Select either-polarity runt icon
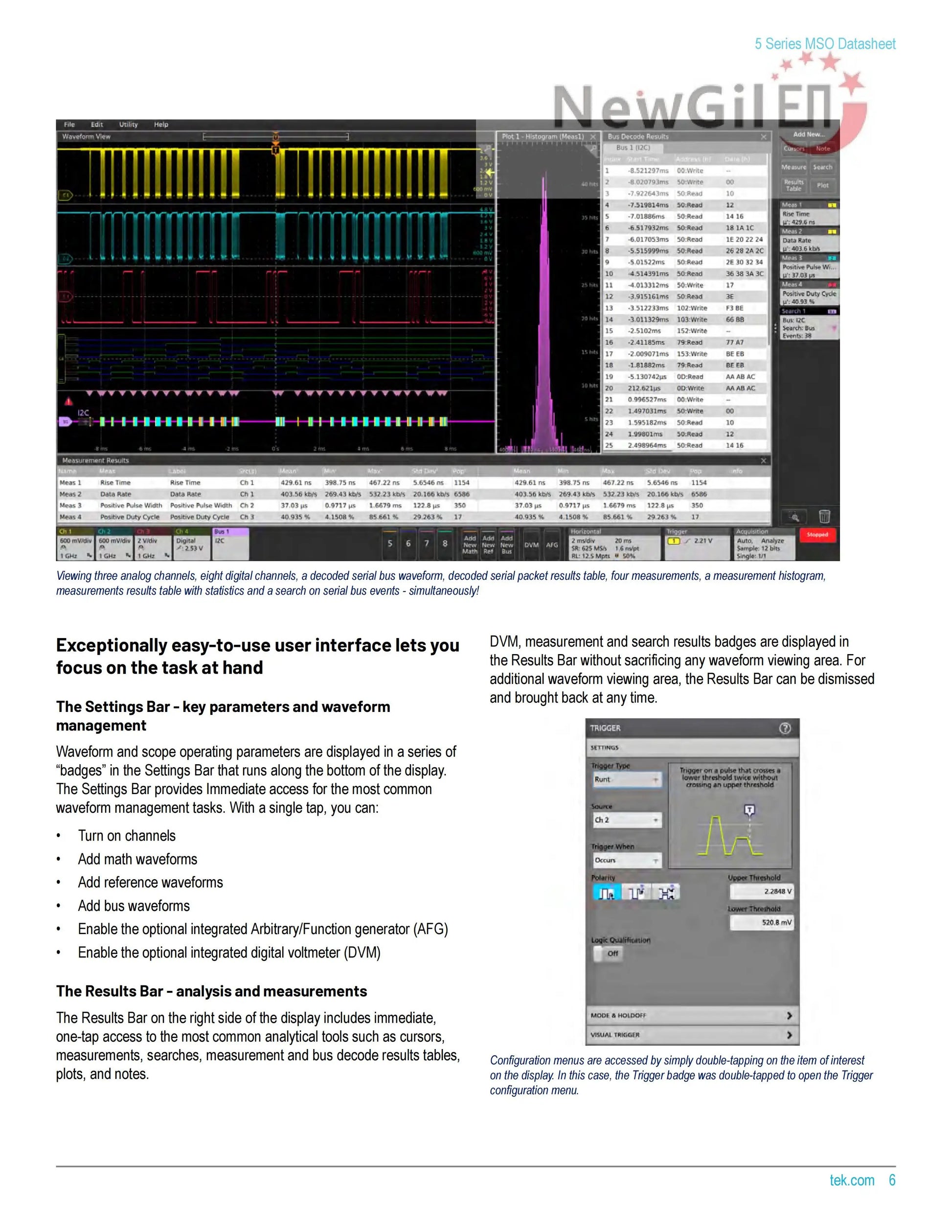952x1232 pixels. [x=667, y=893]
